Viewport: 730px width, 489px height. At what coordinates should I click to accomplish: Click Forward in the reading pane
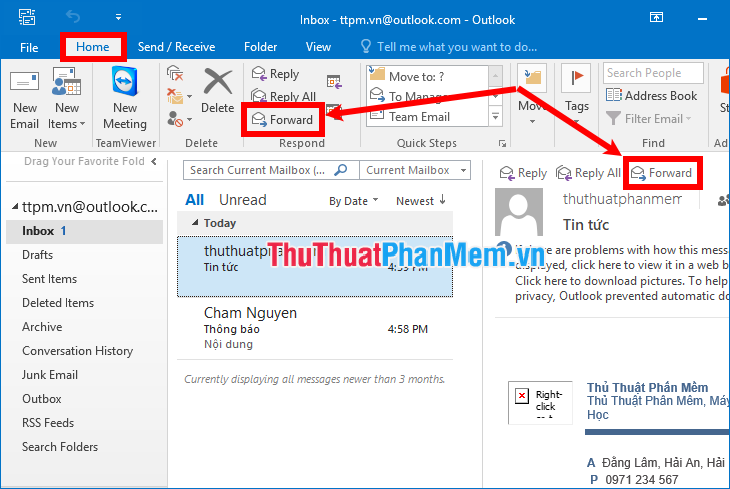point(661,173)
